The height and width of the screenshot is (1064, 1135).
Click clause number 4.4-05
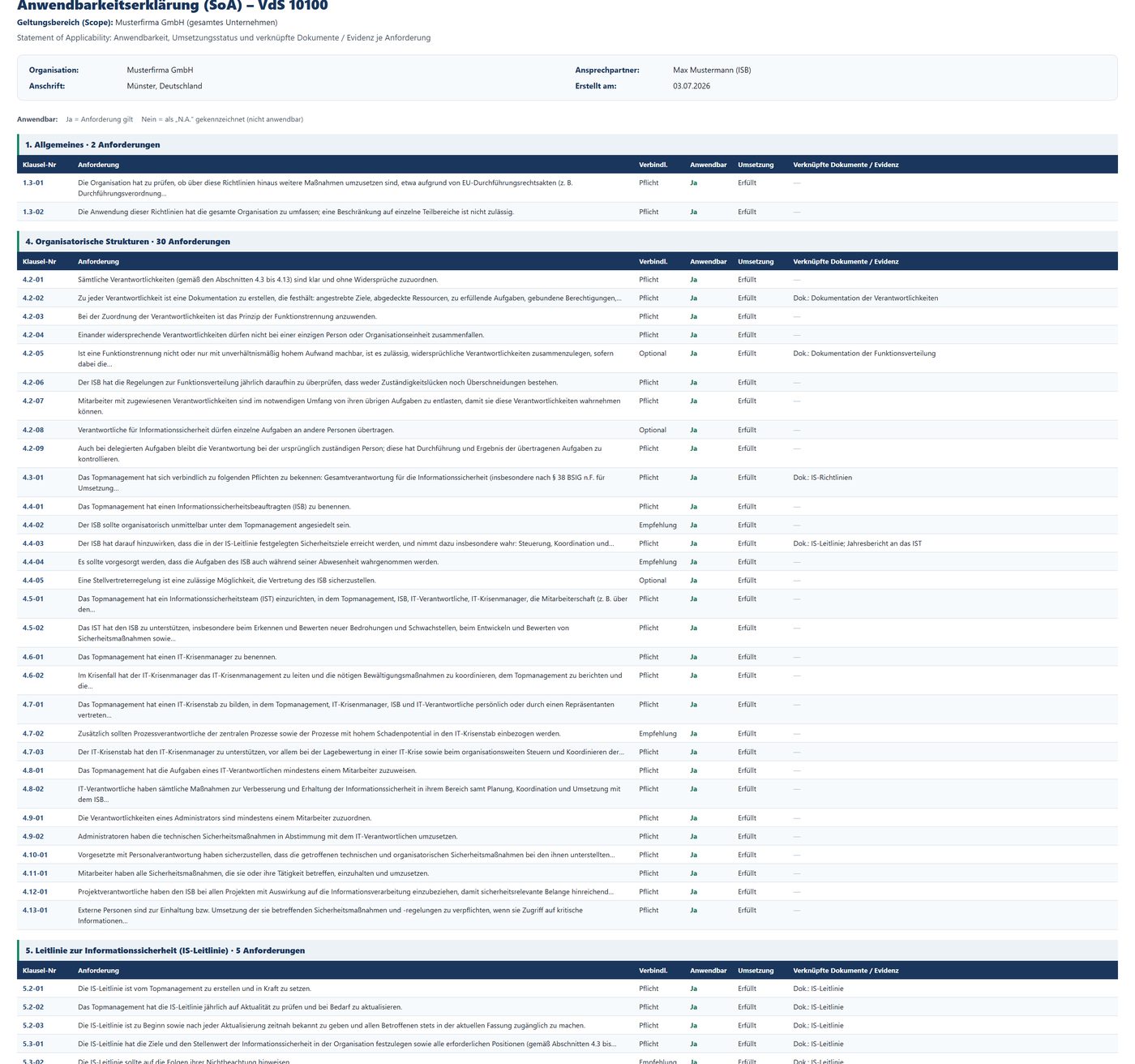tap(33, 581)
